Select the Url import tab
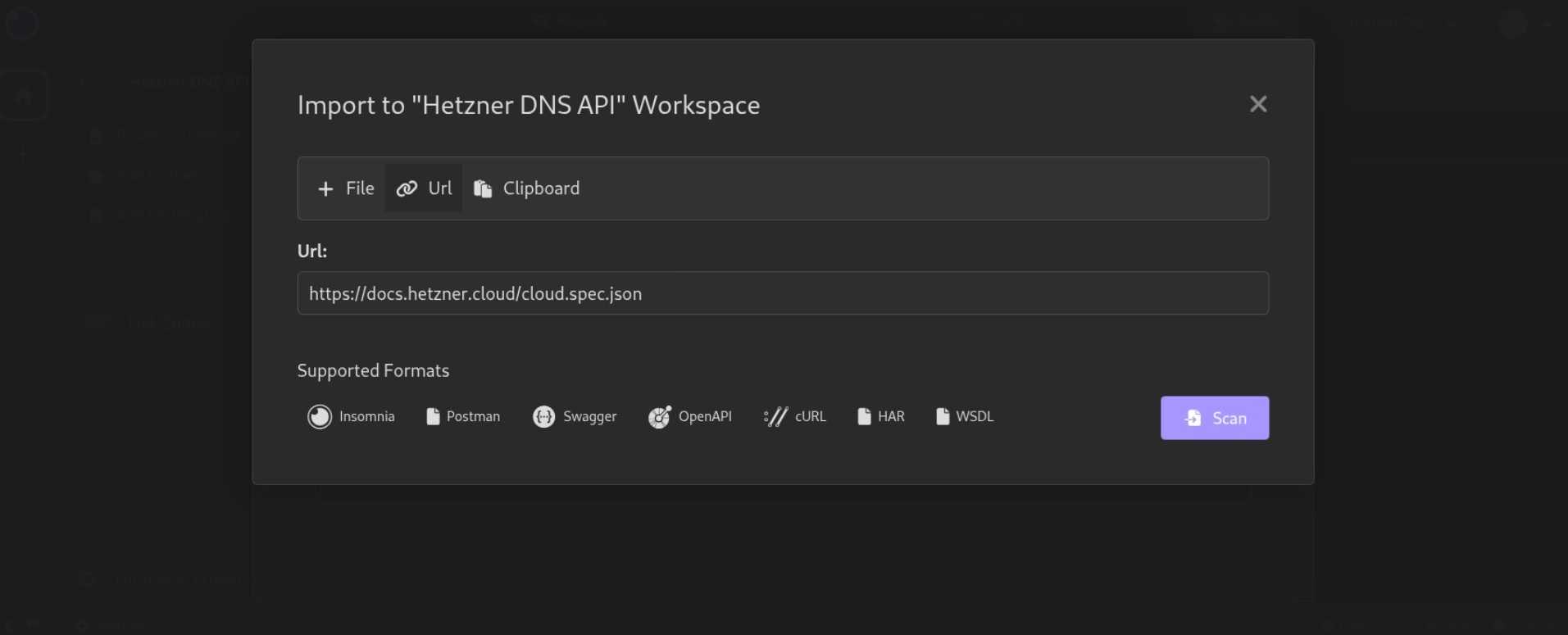1568x635 pixels. (x=424, y=188)
